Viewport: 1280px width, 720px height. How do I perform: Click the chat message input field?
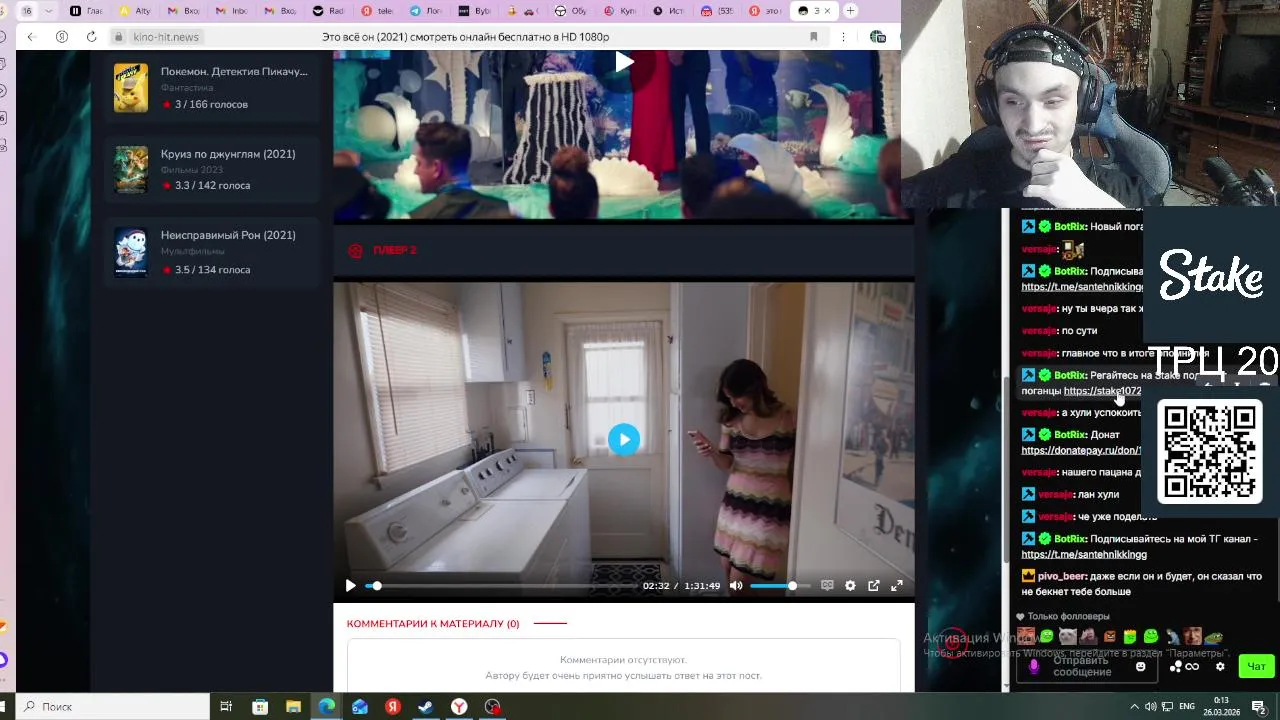coord(1085,666)
